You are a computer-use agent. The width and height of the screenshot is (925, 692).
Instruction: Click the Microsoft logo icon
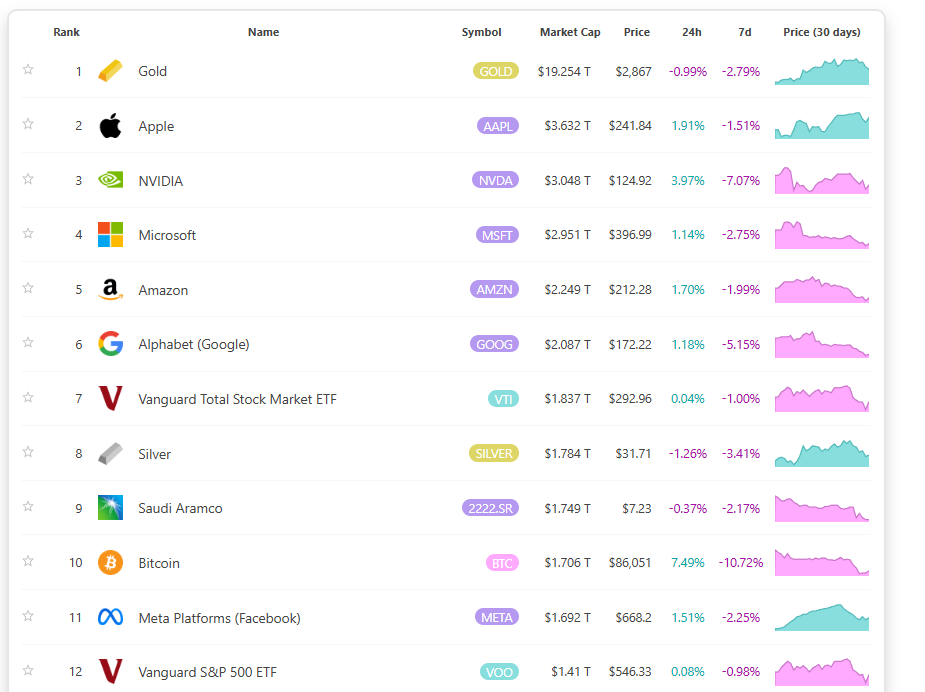pos(111,235)
